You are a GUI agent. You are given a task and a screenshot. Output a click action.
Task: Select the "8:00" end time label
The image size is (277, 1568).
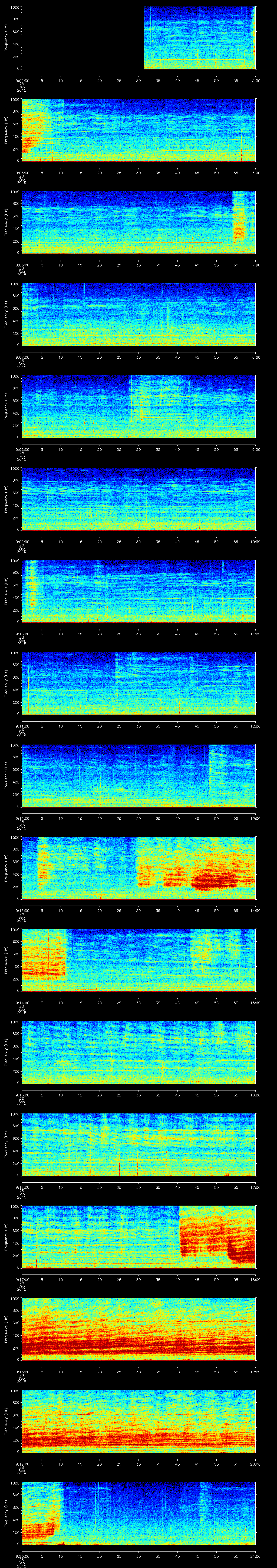click(256, 357)
